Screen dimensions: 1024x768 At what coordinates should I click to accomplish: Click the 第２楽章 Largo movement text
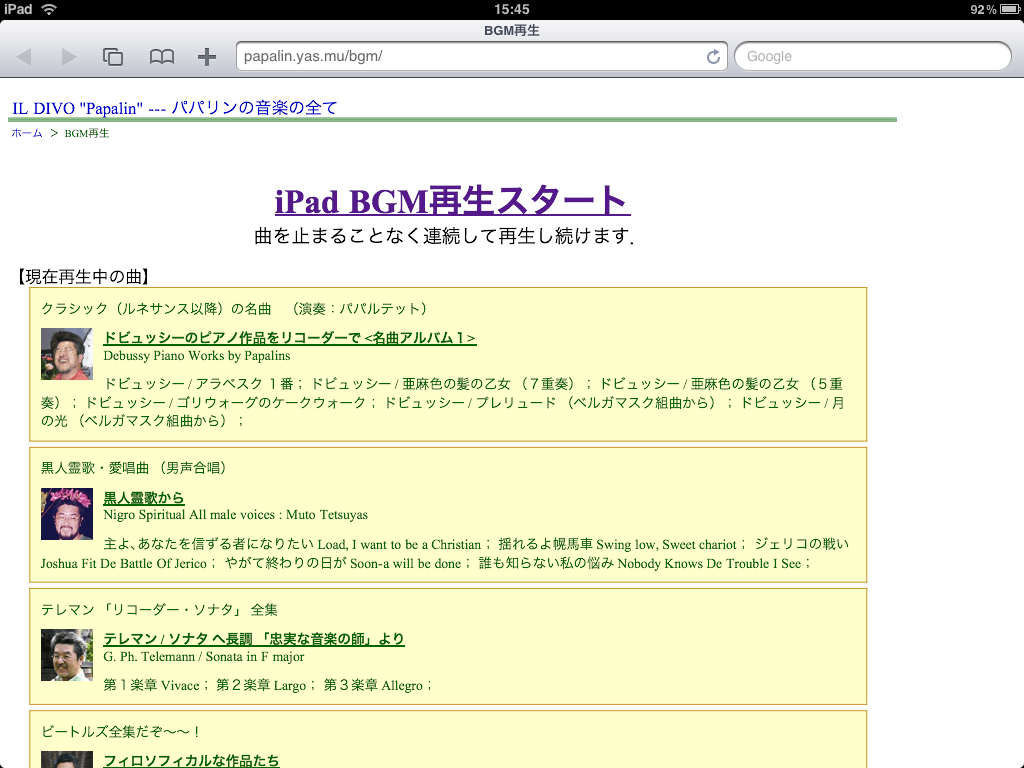(261, 685)
